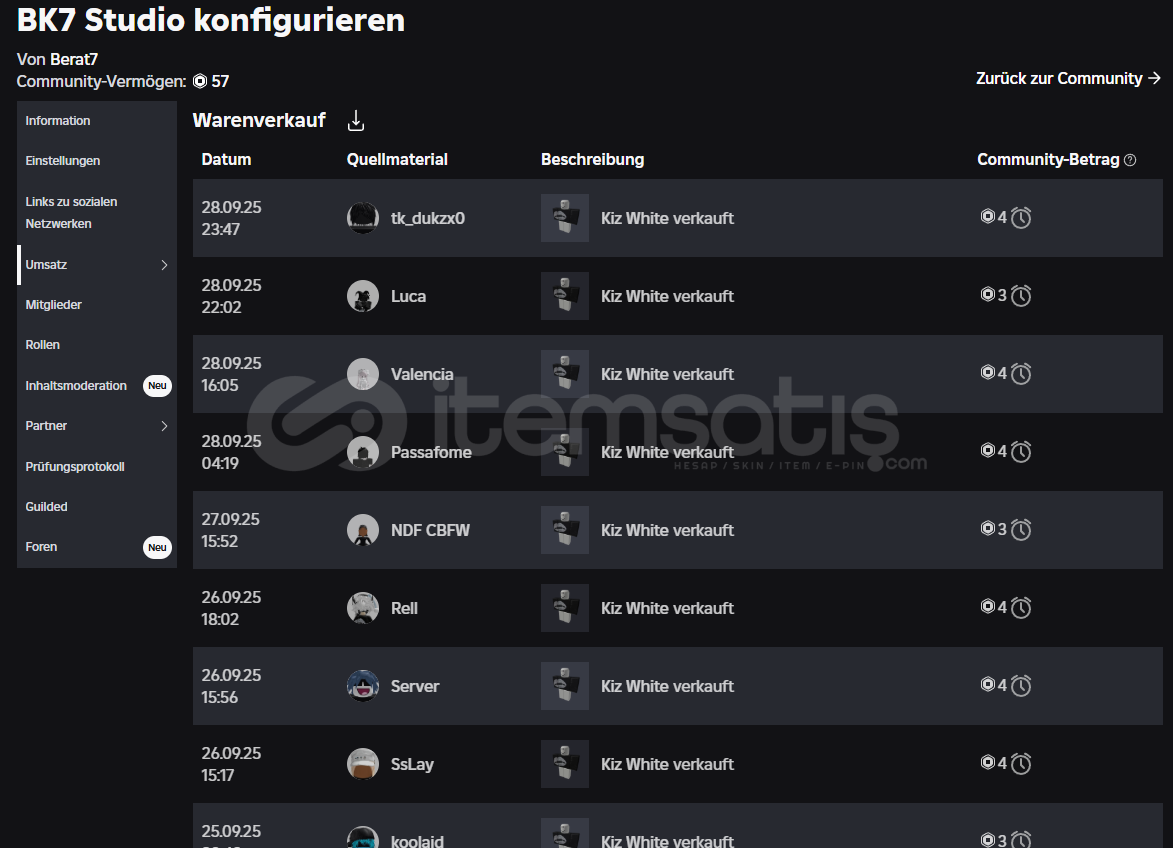Open Valencia's user profile link
The image size is (1173, 848).
coord(422,374)
